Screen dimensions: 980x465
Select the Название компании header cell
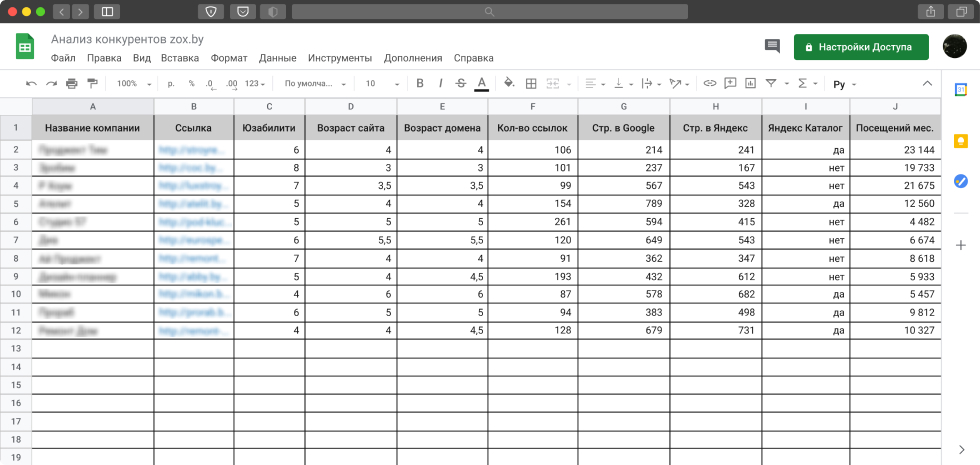click(93, 128)
